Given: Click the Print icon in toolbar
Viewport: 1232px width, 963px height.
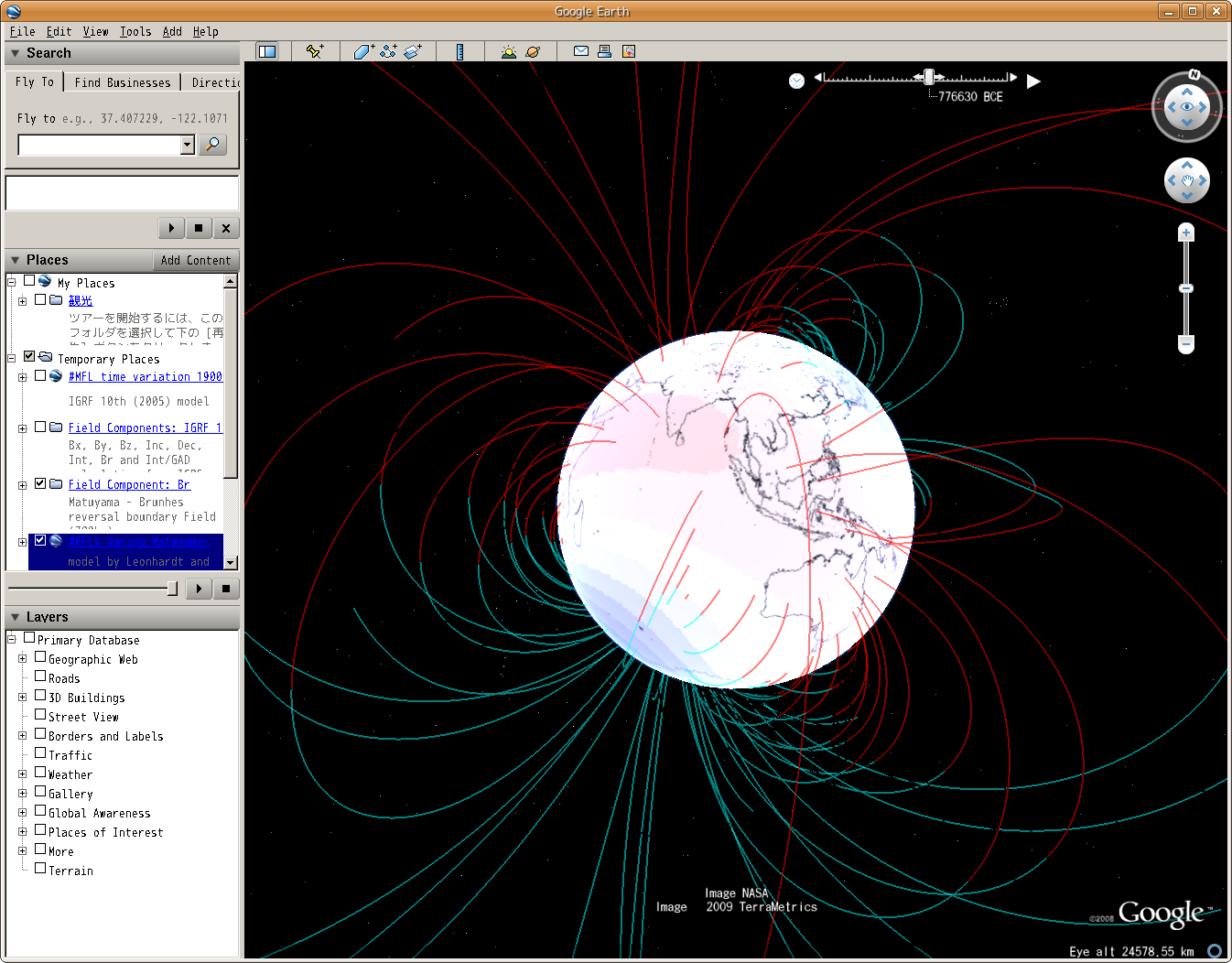Looking at the screenshot, I should 604,51.
